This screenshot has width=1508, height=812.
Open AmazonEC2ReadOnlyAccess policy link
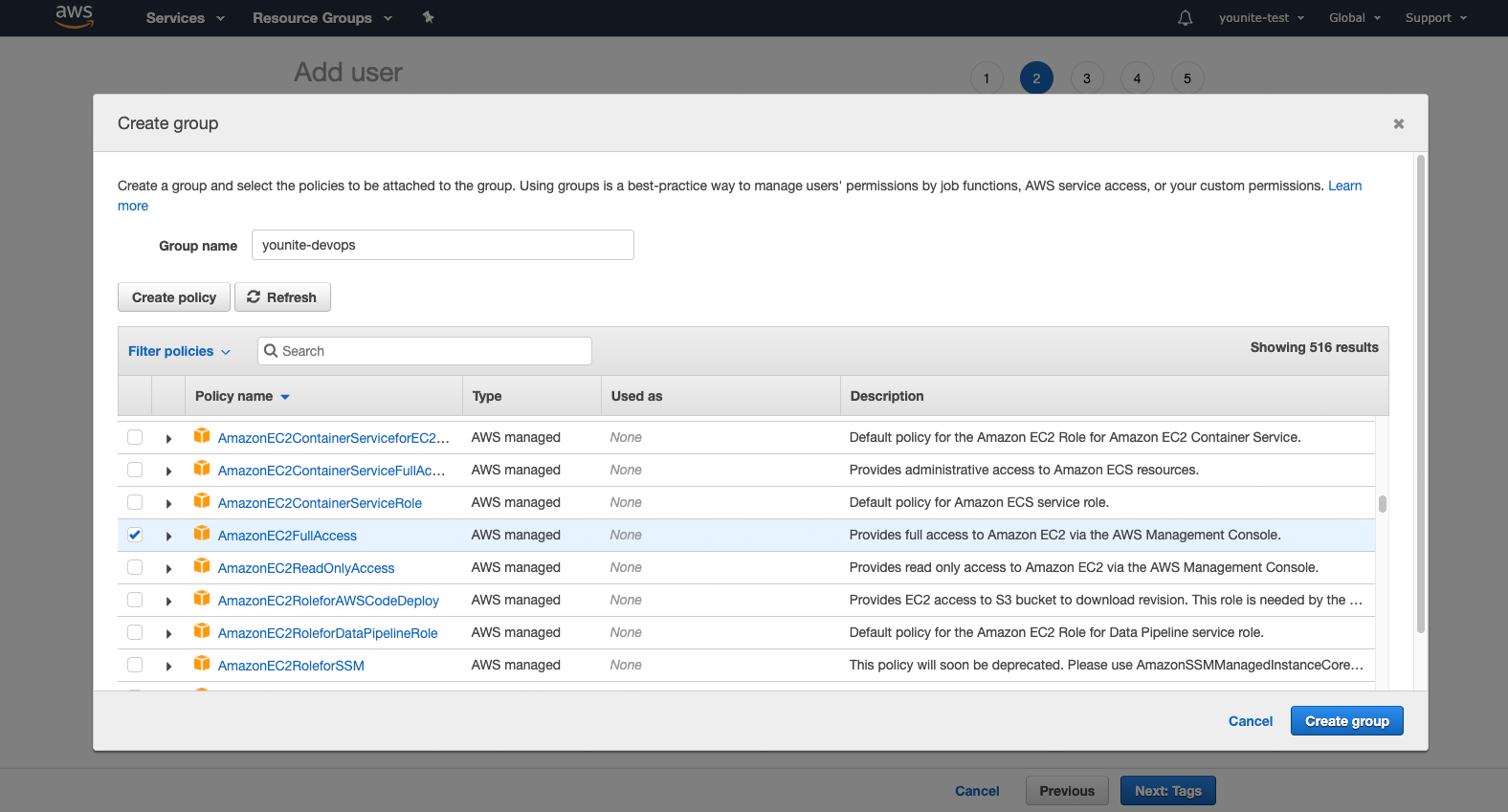[306, 568]
